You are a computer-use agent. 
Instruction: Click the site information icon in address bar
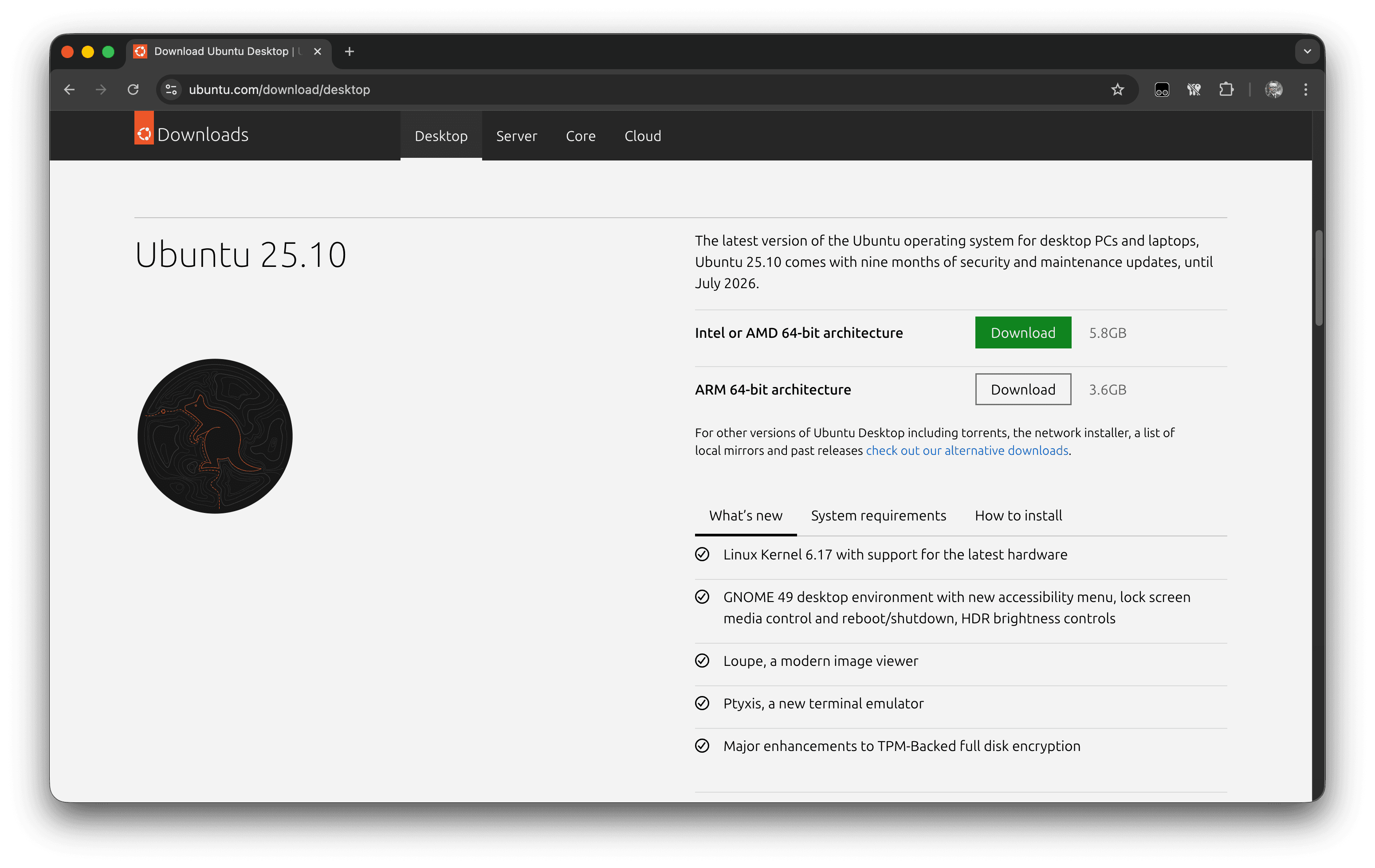[x=171, y=90]
